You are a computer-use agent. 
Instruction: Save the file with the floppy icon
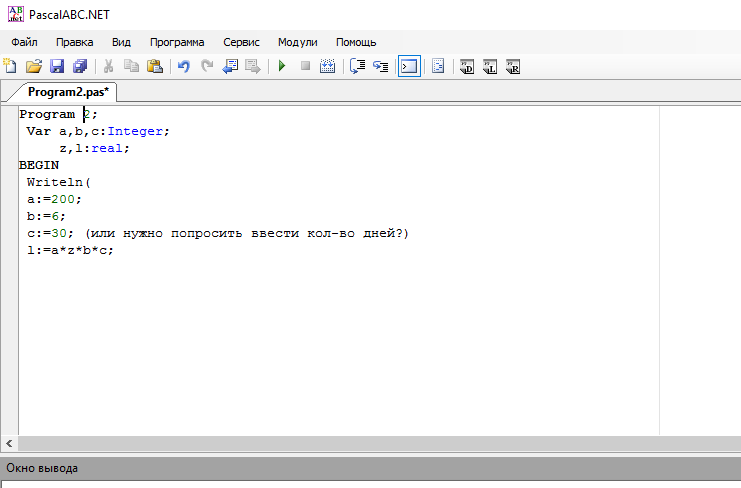point(57,67)
